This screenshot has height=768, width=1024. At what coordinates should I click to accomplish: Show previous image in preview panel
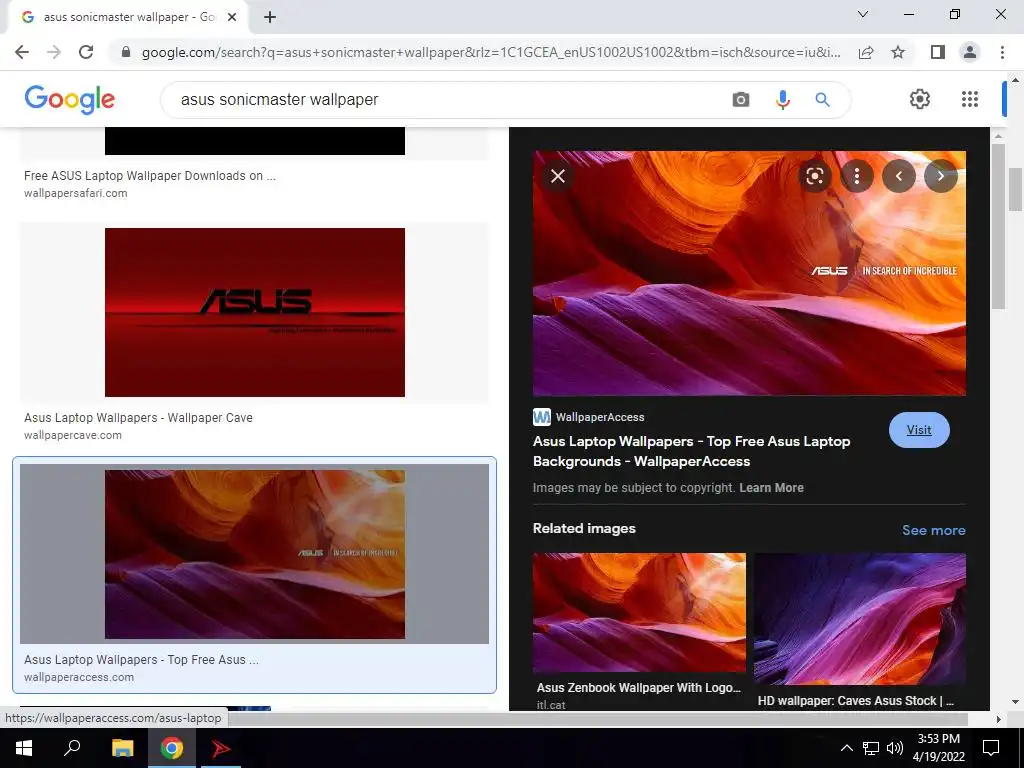[899, 176]
